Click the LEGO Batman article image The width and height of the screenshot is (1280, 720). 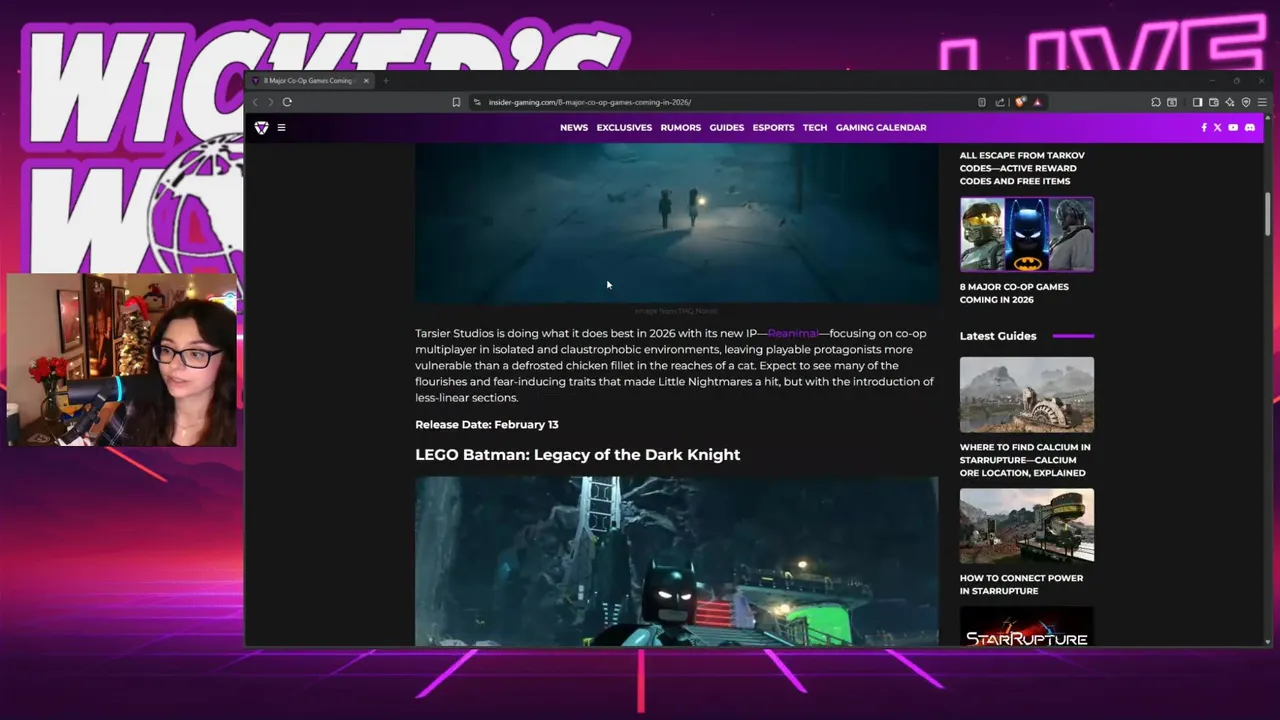[x=677, y=561]
